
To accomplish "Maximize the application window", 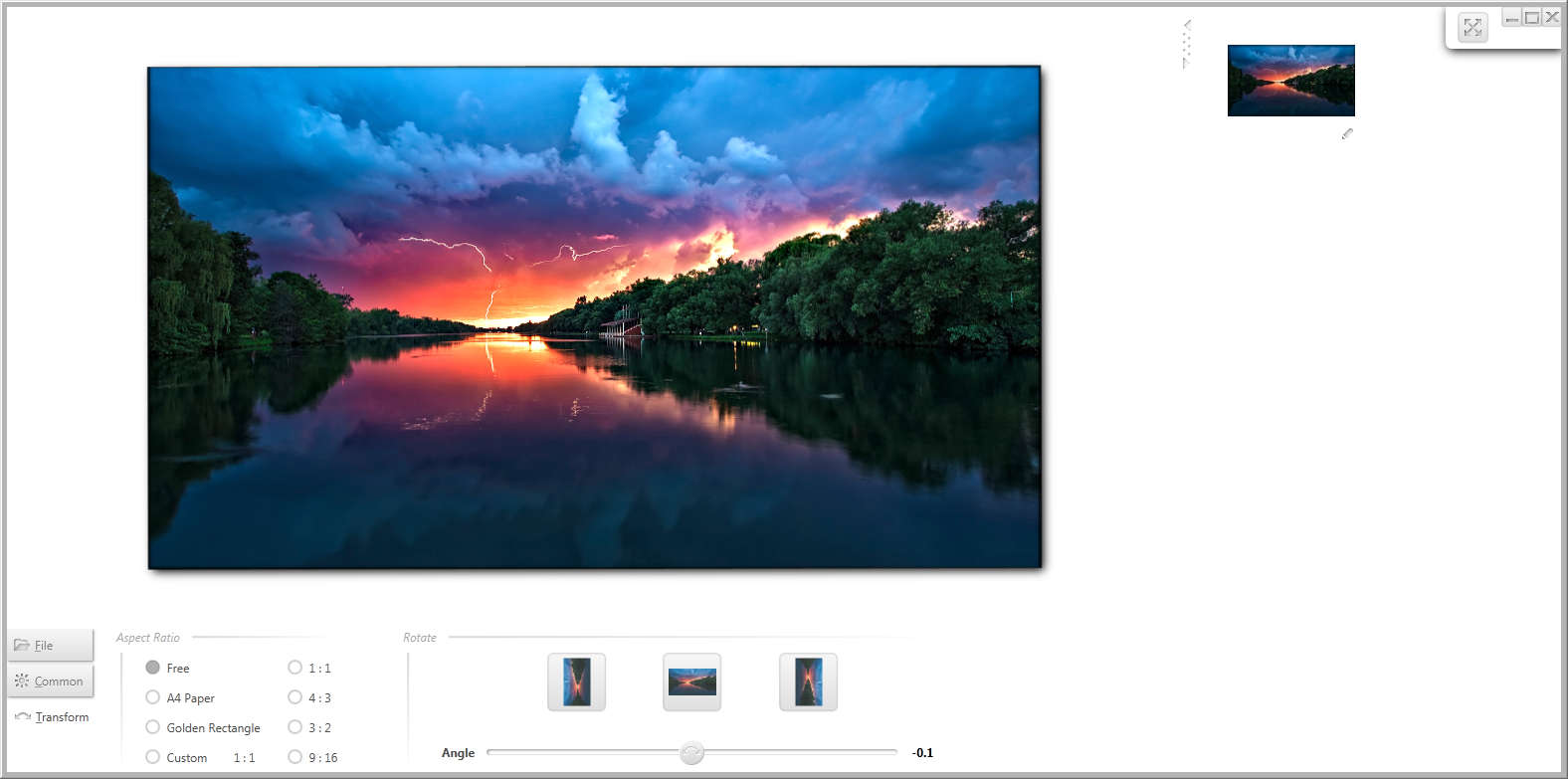I will pos(1532,17).
